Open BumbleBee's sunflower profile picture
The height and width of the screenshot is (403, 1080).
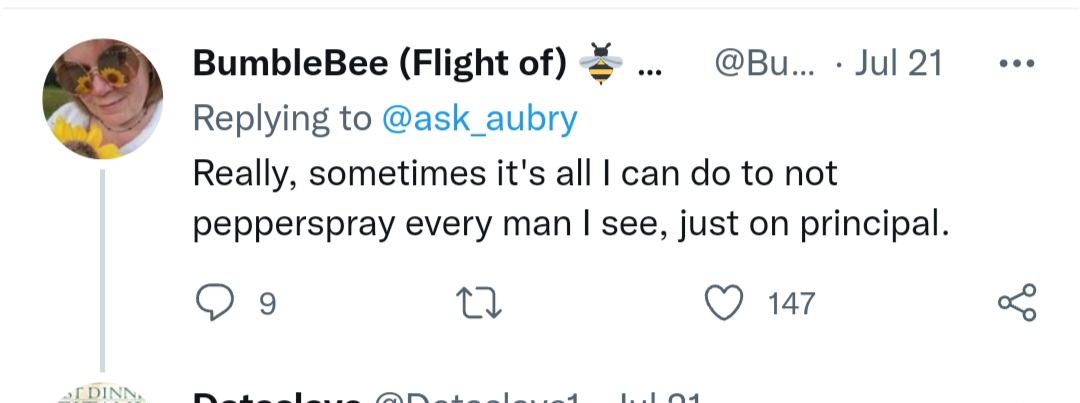point(103,99)
